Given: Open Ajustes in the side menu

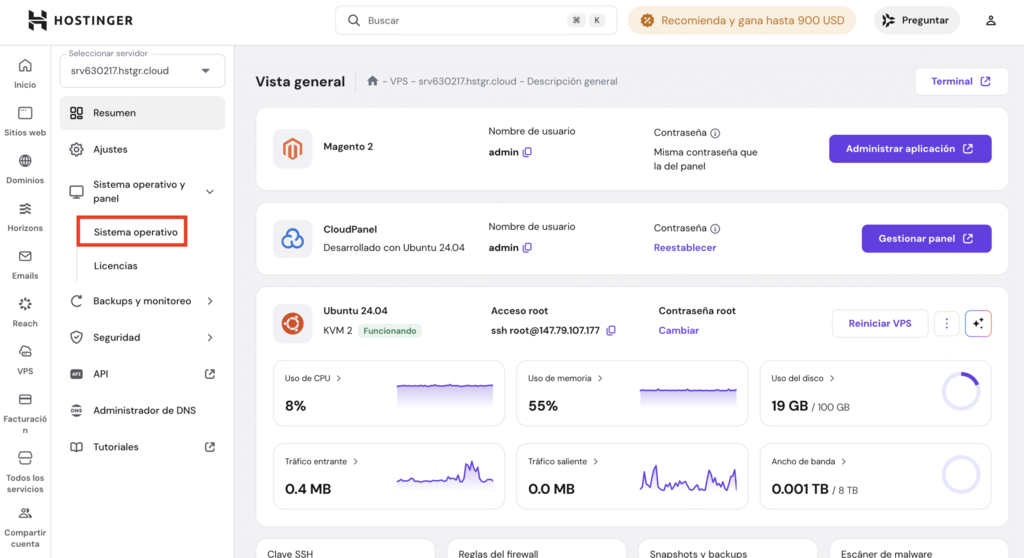Looking at the screenshot, I should pos(142,150).
